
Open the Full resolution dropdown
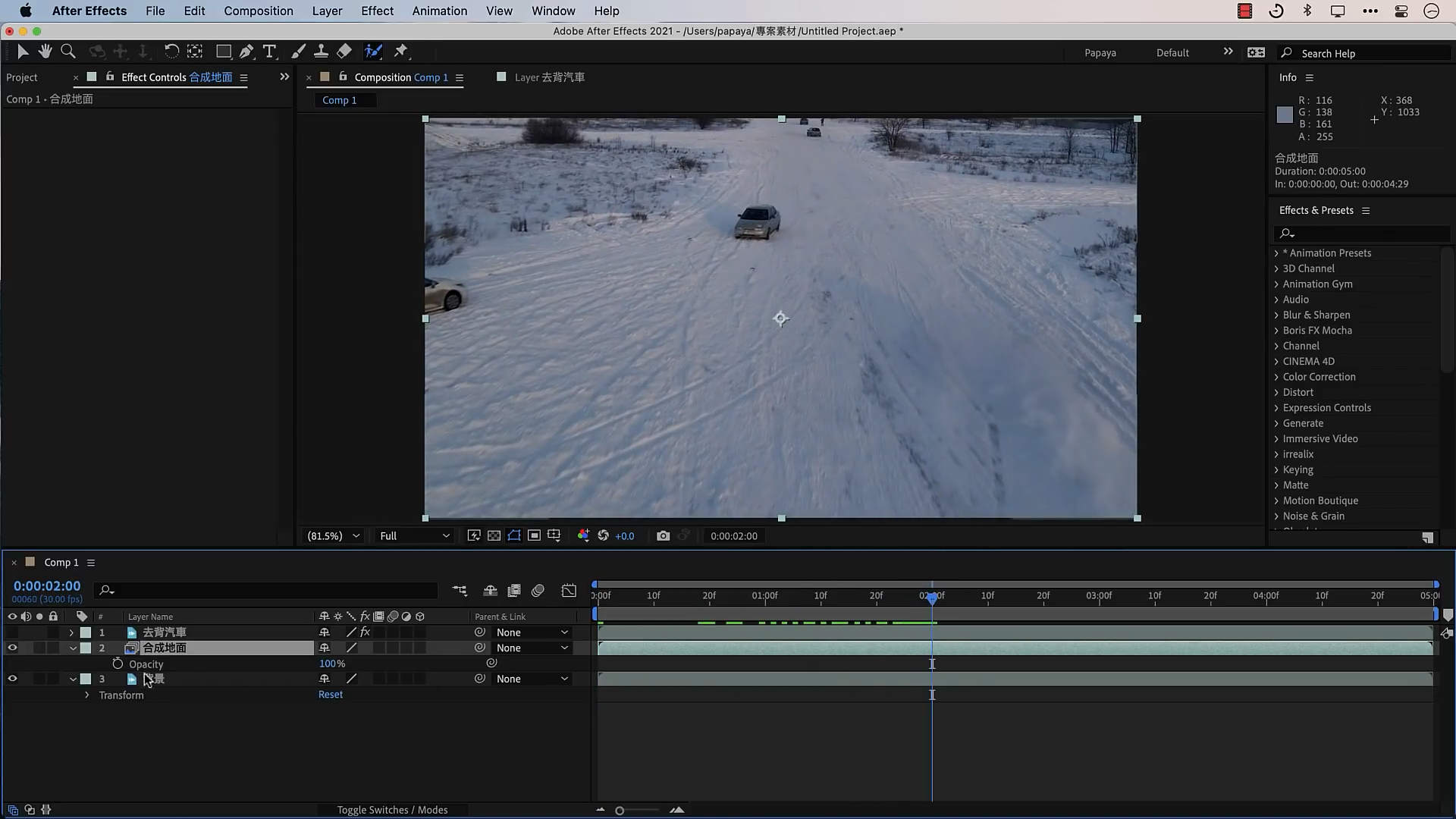414,536
